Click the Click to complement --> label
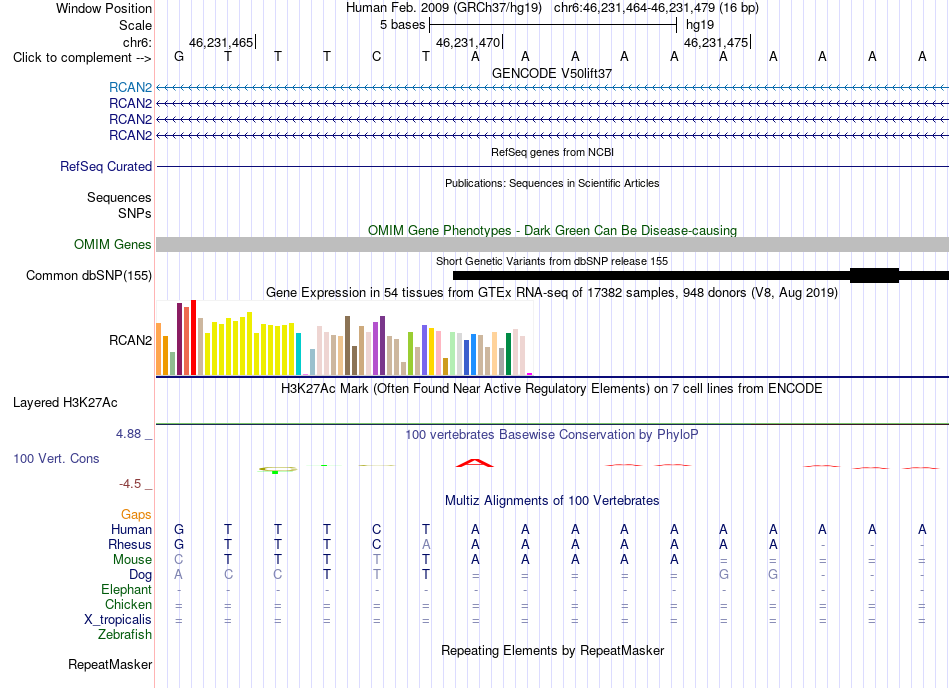 click(x=82, y=58)
